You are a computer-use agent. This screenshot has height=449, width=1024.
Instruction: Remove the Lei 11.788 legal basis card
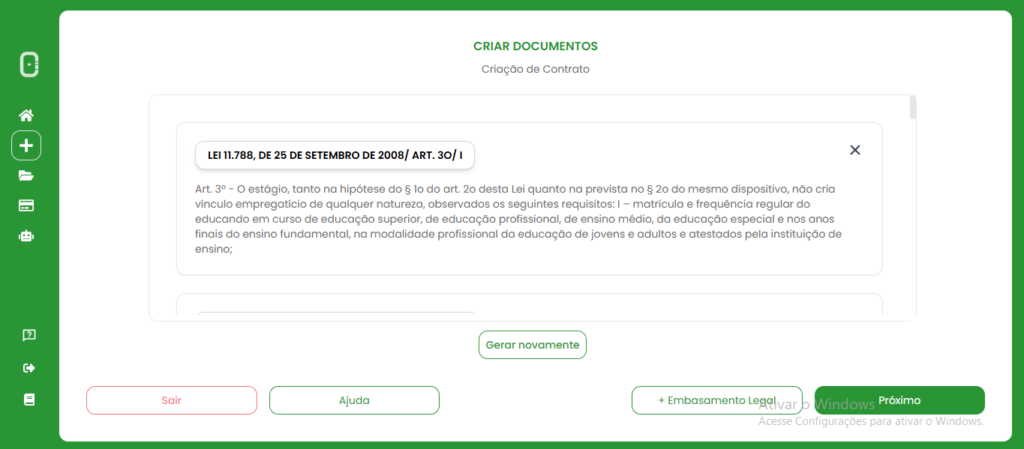pyautogui.click(x=855, y=150)
